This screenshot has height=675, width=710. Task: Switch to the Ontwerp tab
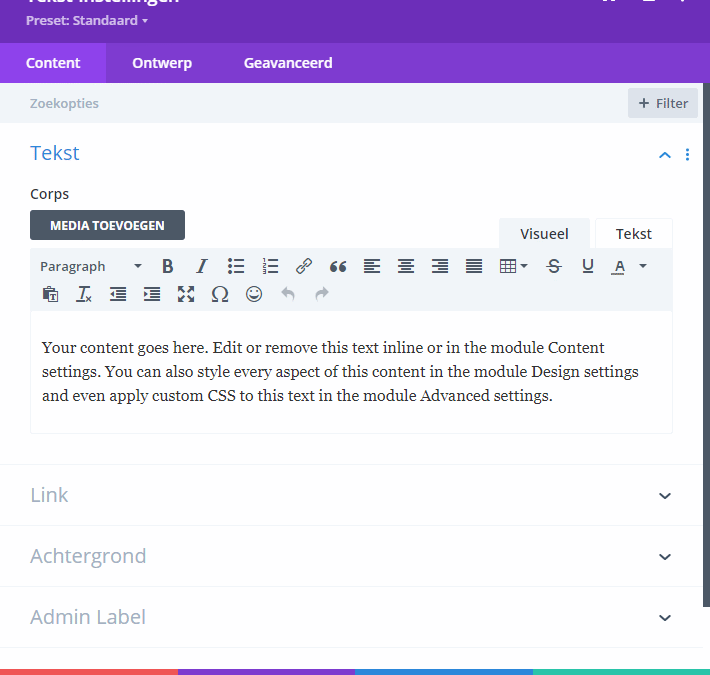[162, 63]
